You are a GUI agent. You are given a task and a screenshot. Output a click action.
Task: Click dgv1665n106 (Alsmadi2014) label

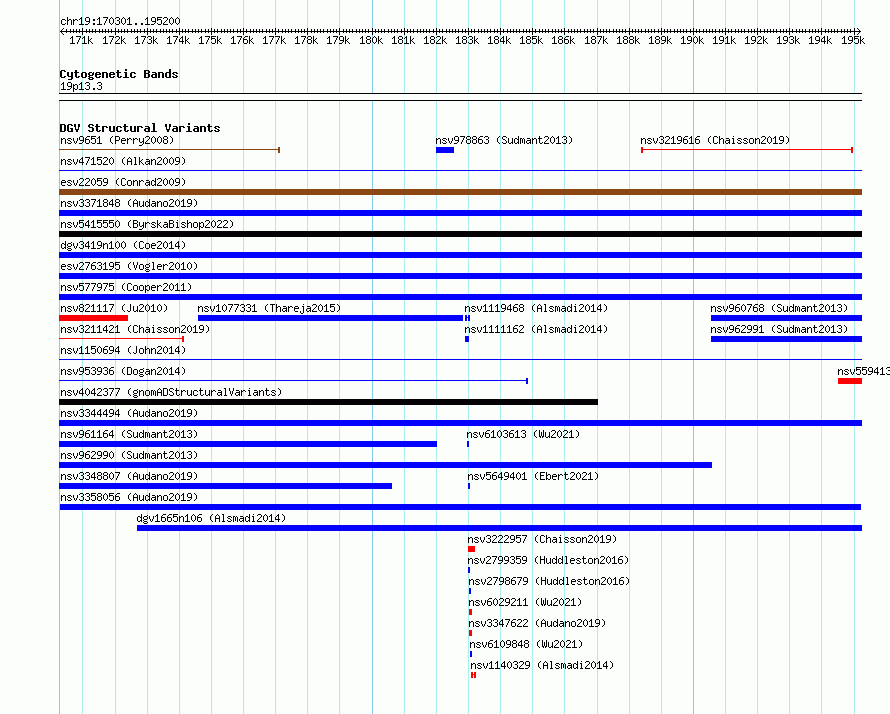tap(211, 518)
